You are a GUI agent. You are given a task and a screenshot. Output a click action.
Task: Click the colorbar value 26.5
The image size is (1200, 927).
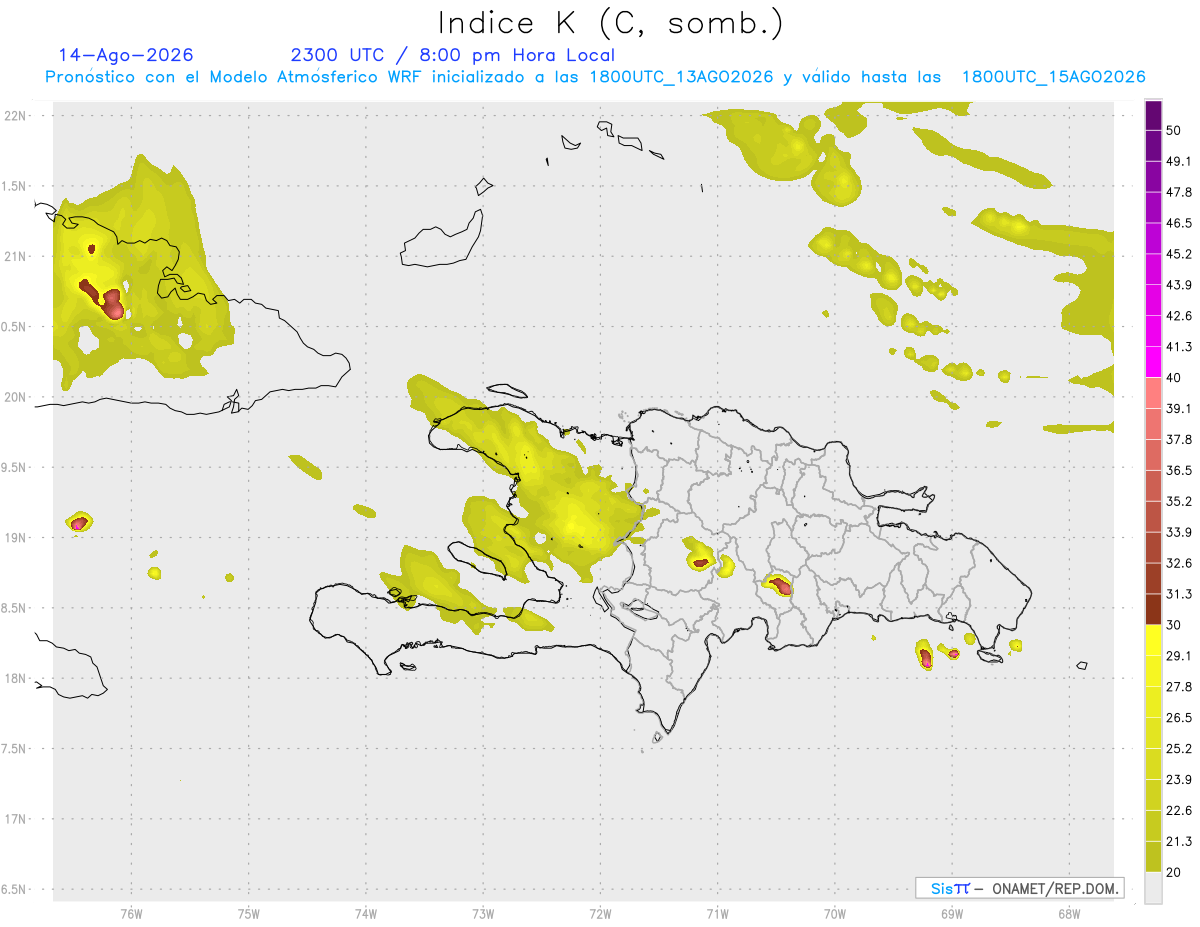[x=1179, y=718]
